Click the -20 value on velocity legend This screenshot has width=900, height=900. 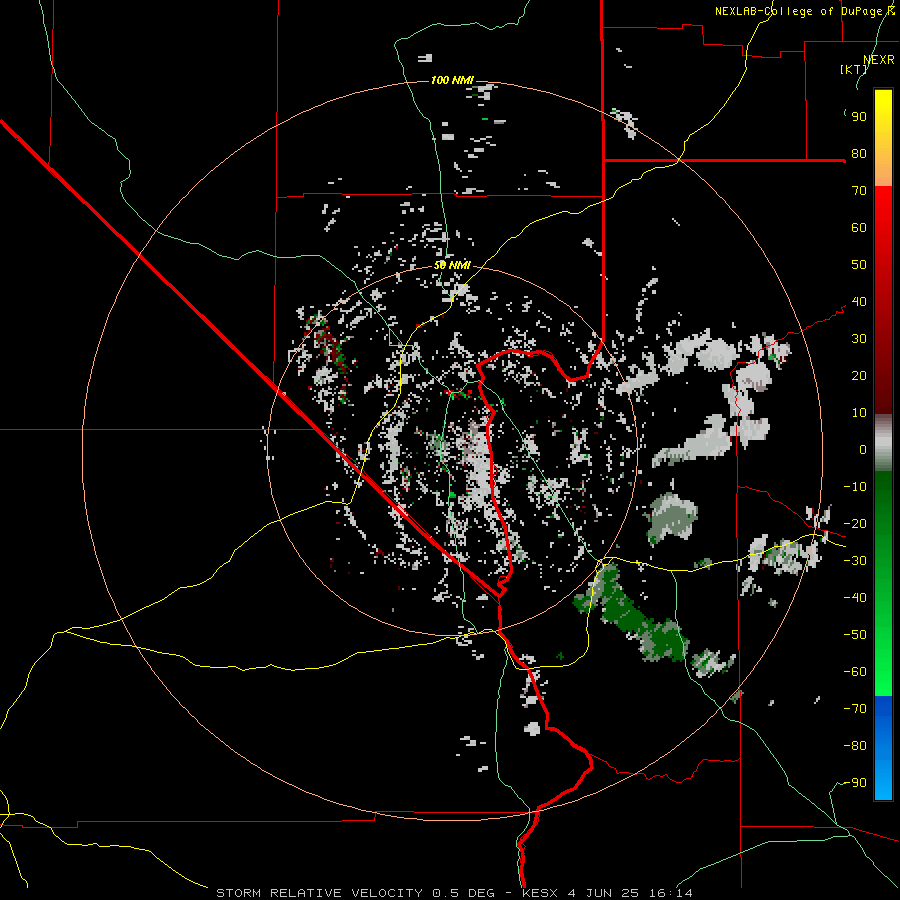[855, 524]
